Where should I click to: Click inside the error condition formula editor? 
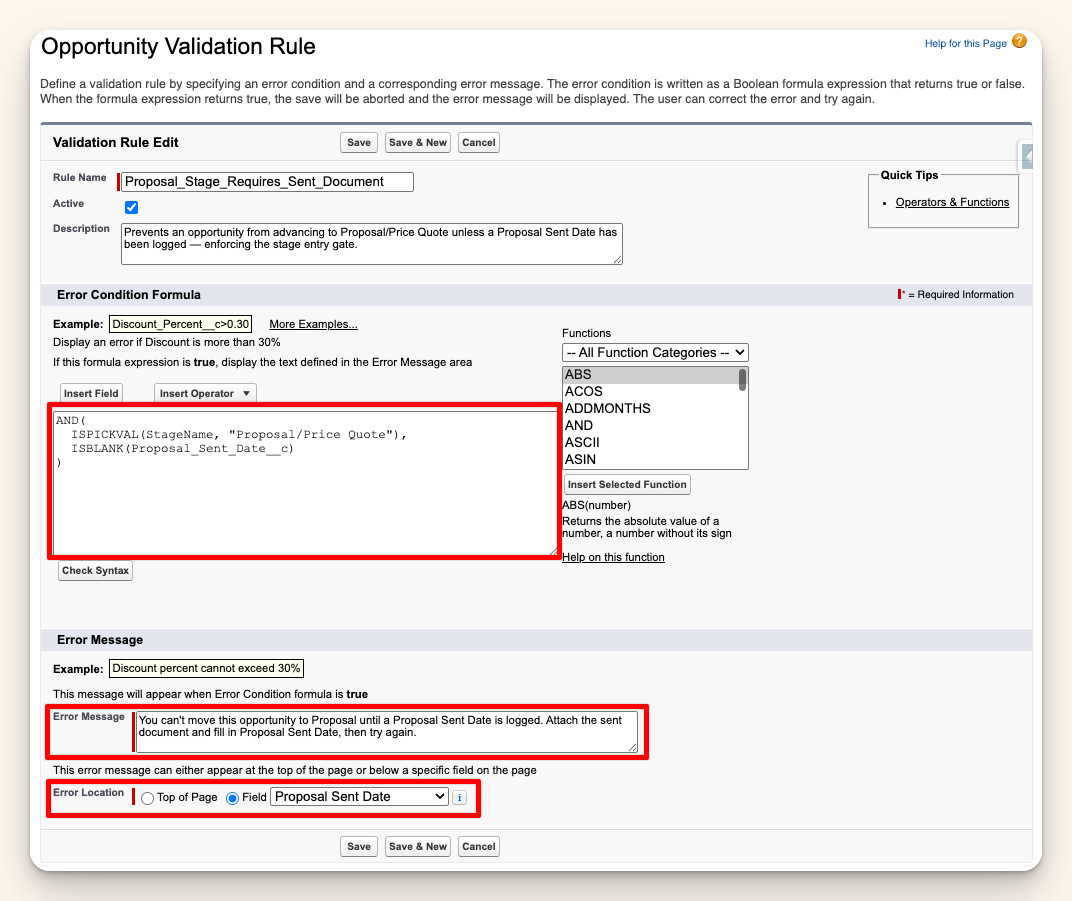point(306,482)
